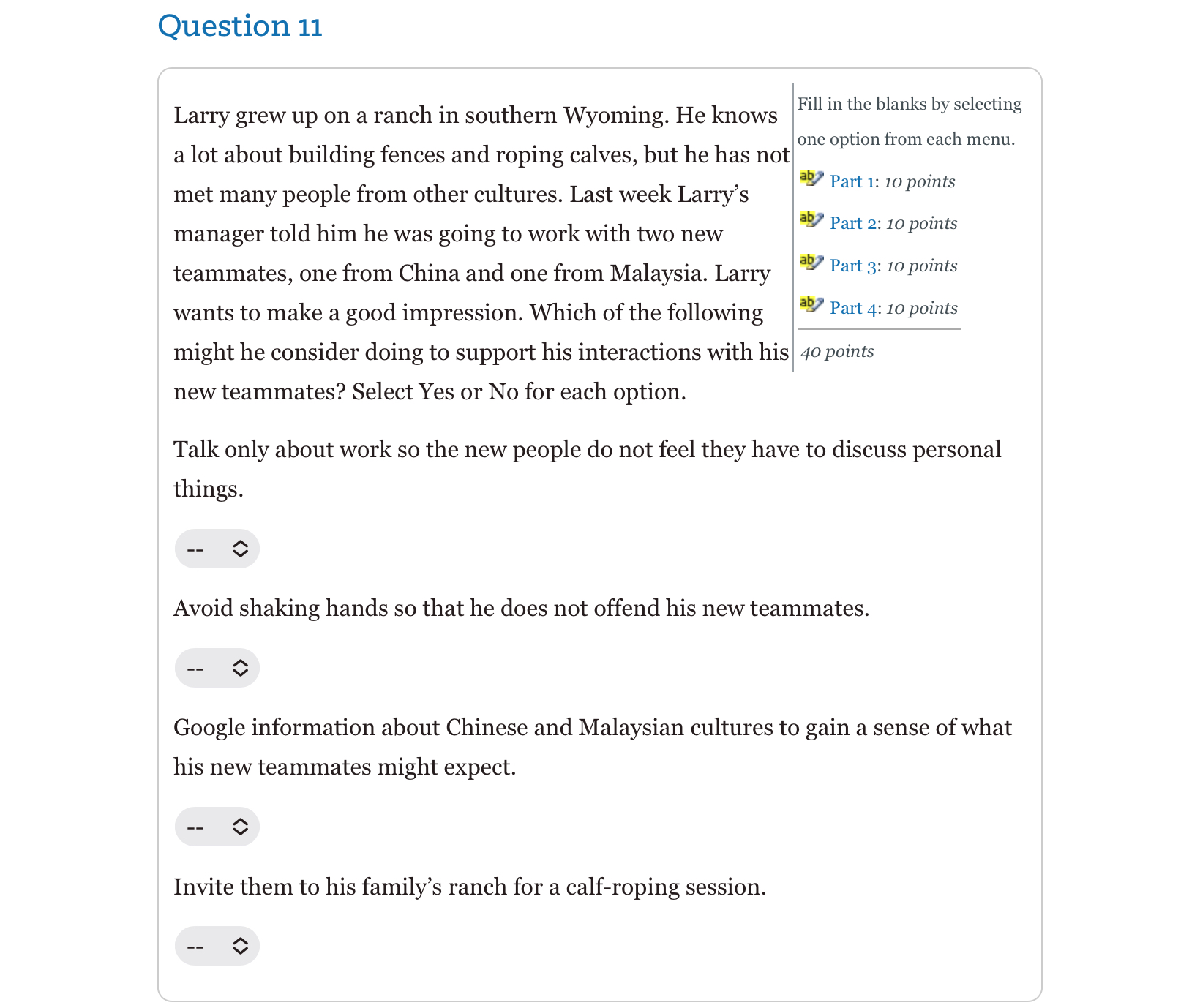Click the Question 11 heading
The height and width of the screenshot is (1008, 1200).
pyautogui.click(x=241, y=26)
